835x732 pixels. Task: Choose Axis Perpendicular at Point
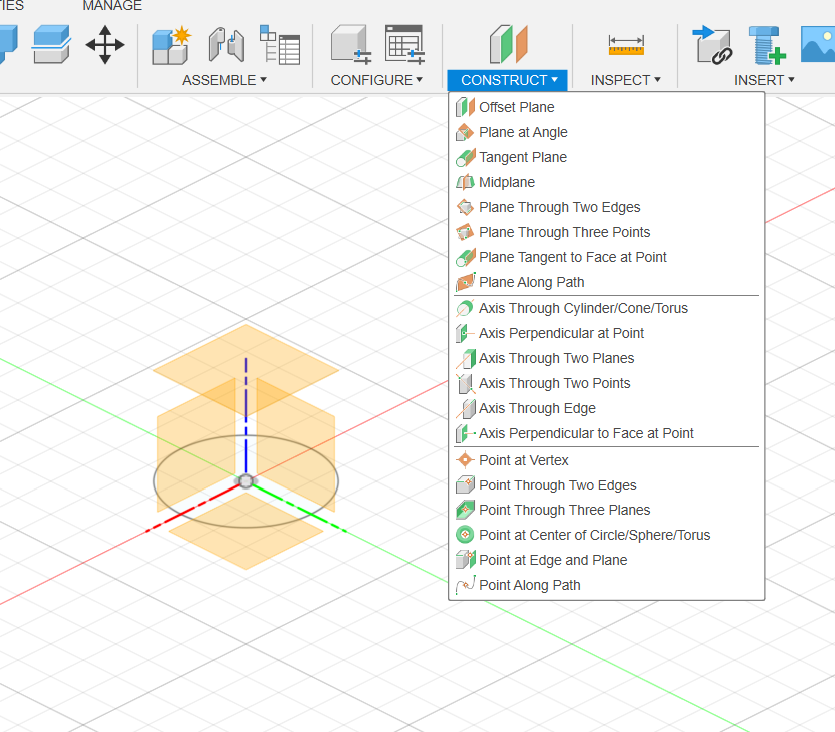click(607, 333)
